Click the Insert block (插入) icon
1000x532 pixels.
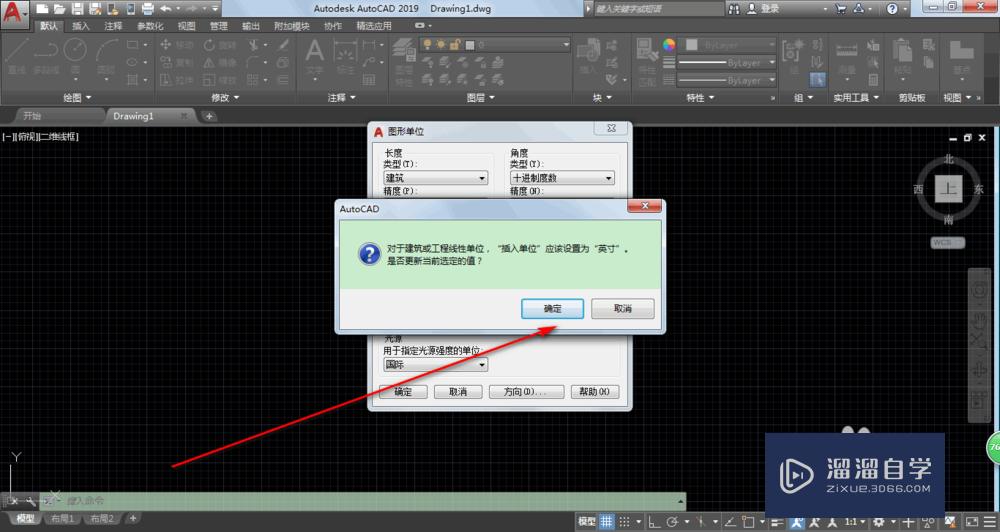pos(587,56)
